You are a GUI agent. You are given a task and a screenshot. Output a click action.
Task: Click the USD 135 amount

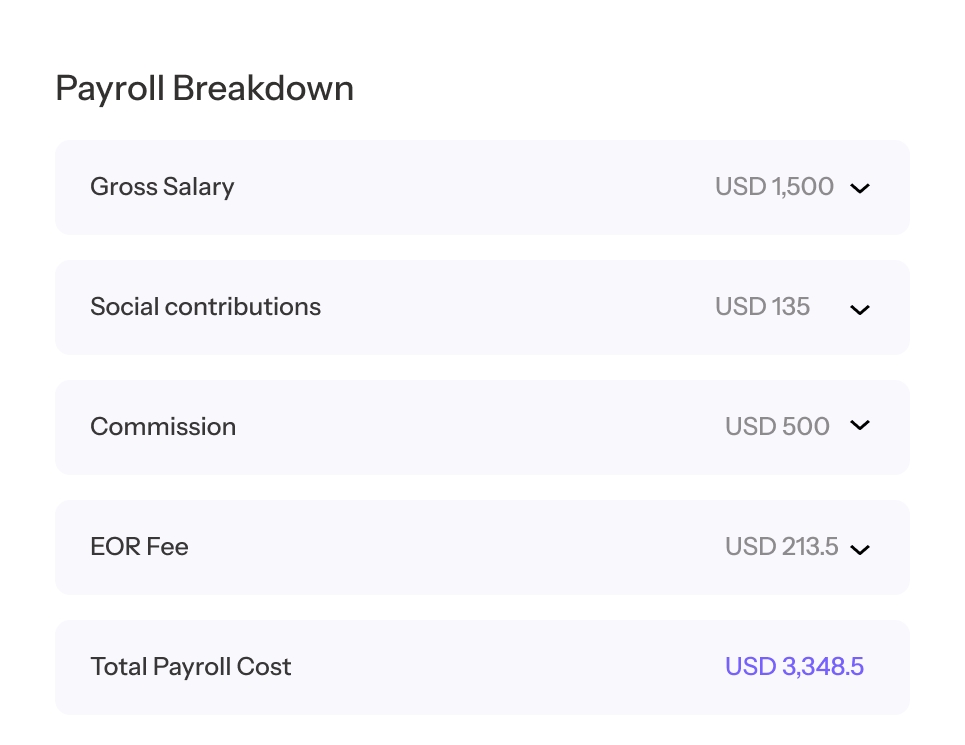point(762,307)
